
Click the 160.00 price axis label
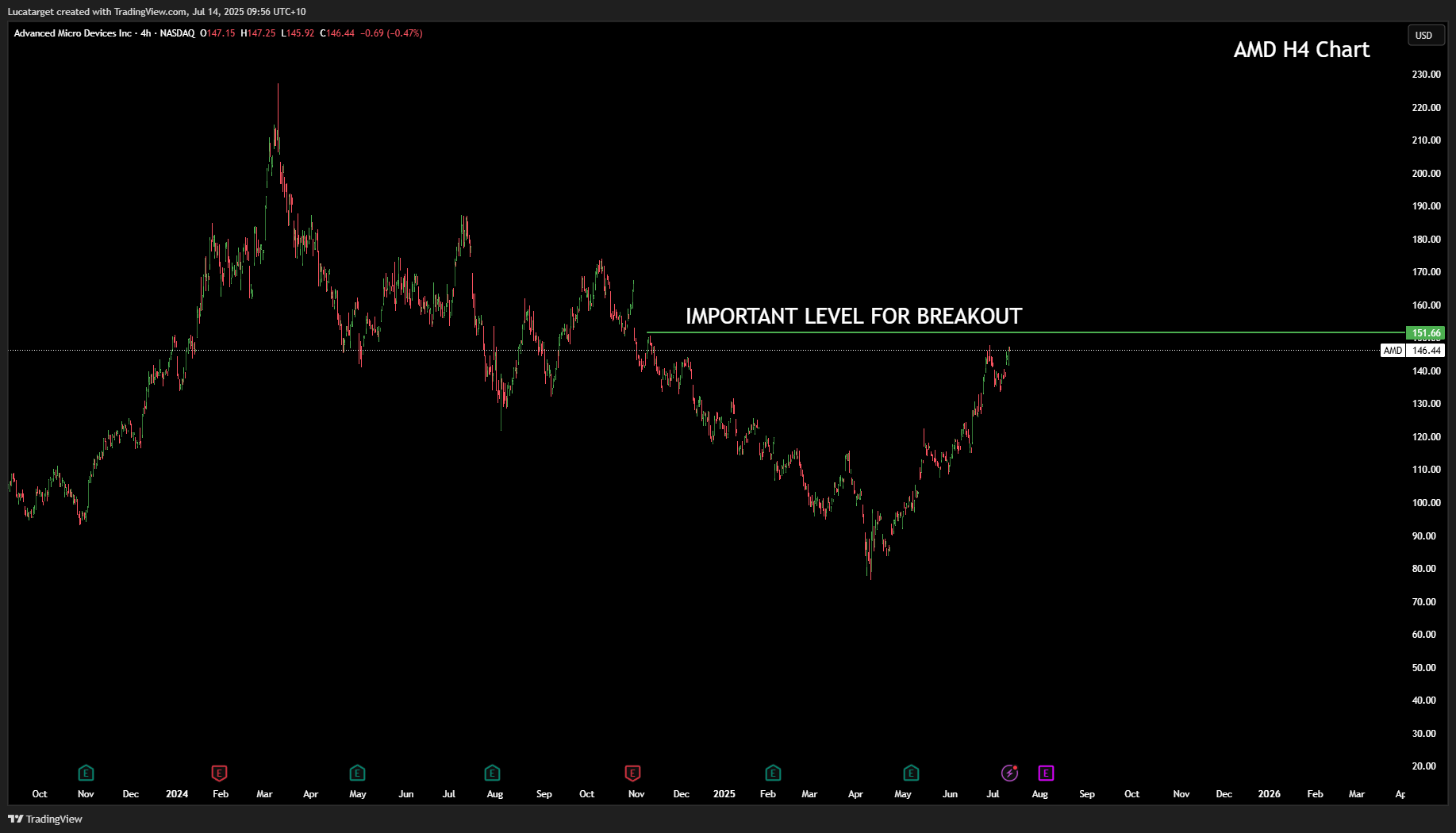pyautogui.click(x=1426, y=305)
